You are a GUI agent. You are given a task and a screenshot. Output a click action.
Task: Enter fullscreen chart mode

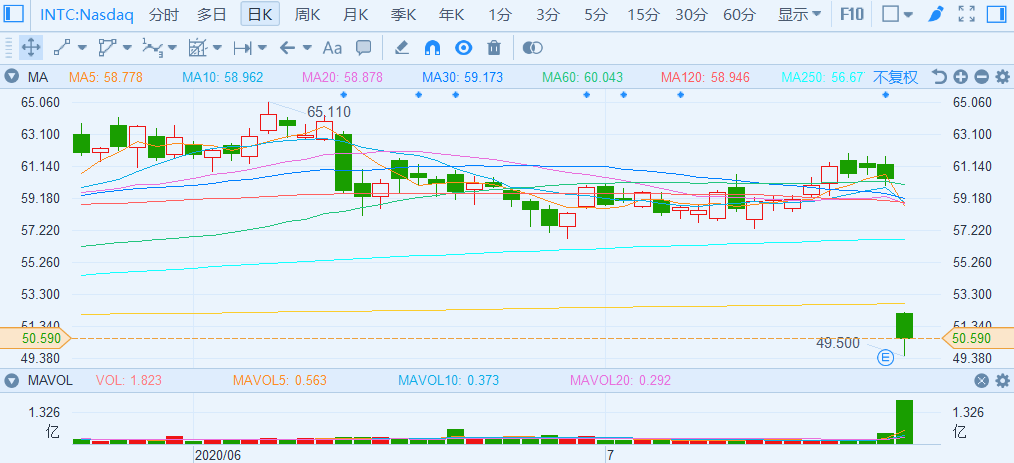[966, 14]
